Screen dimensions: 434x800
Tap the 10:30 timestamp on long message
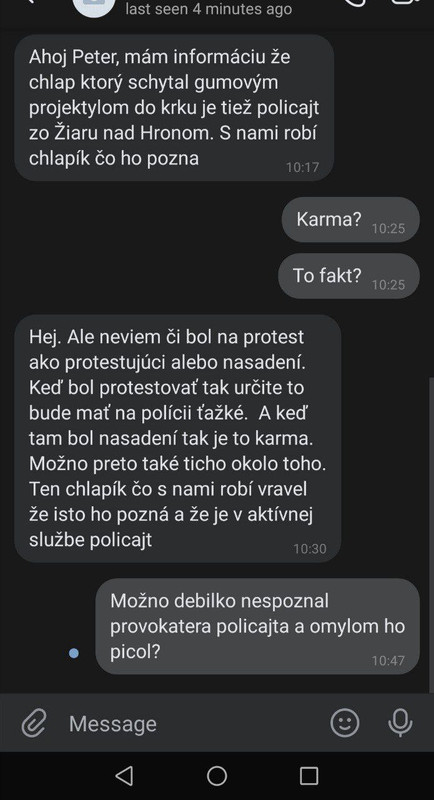[310, 549]
